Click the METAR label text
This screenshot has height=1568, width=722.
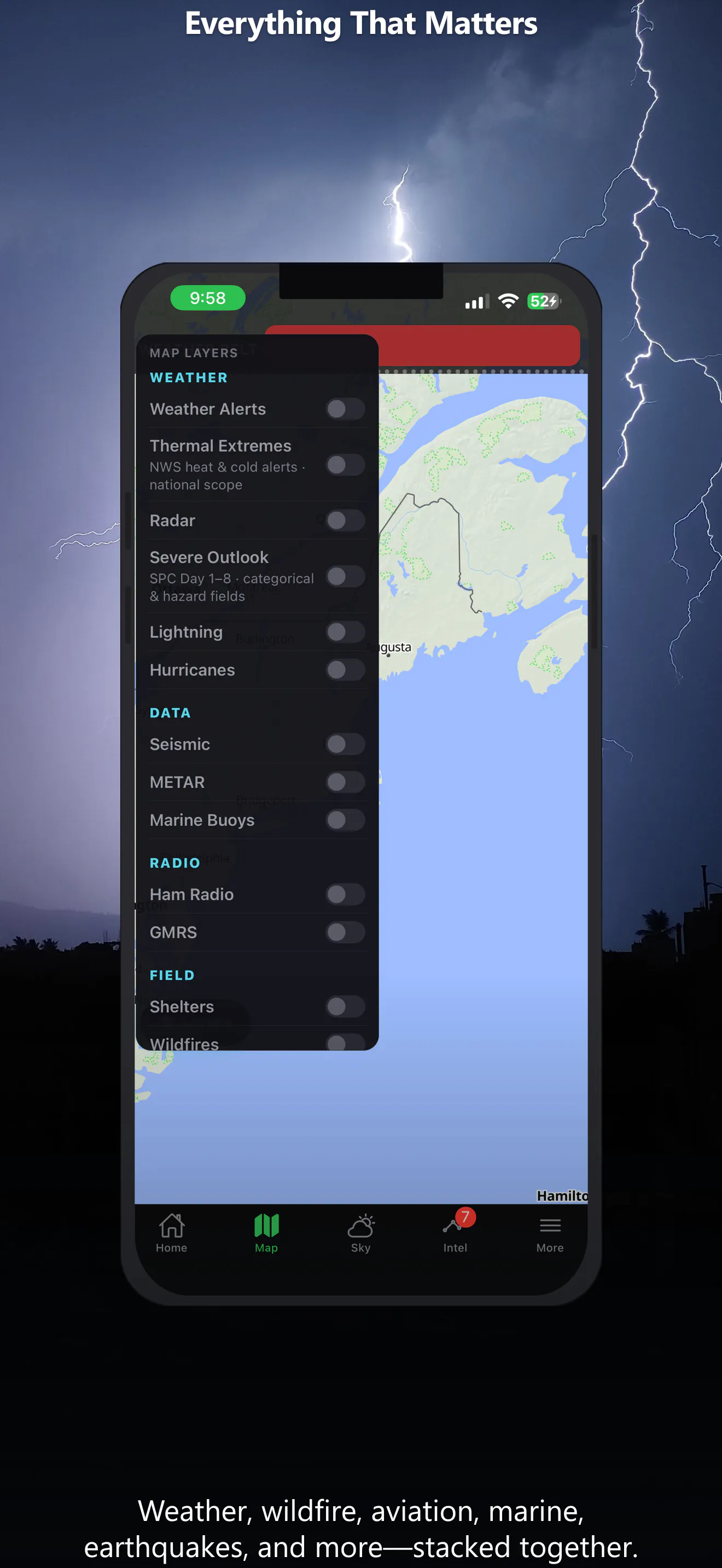tap(177, 782)
